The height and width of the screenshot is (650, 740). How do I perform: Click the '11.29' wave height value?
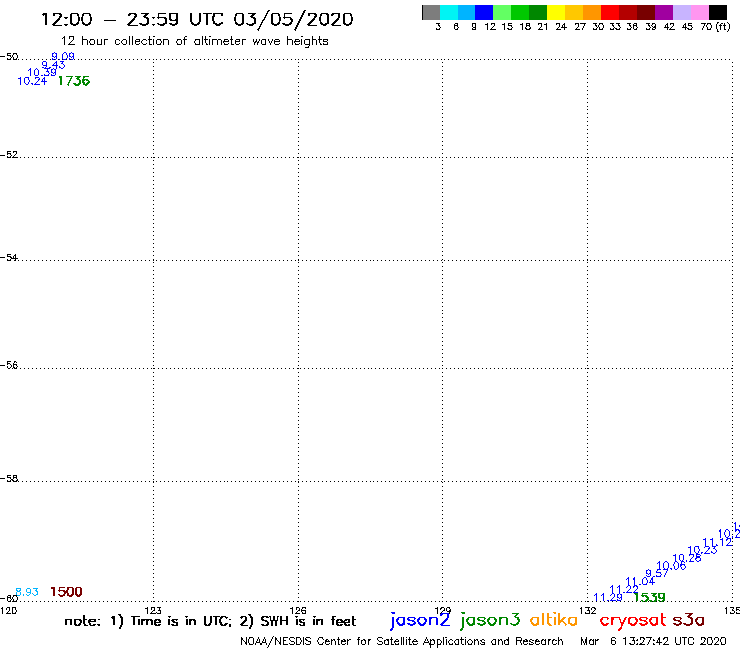click(608, 598)
